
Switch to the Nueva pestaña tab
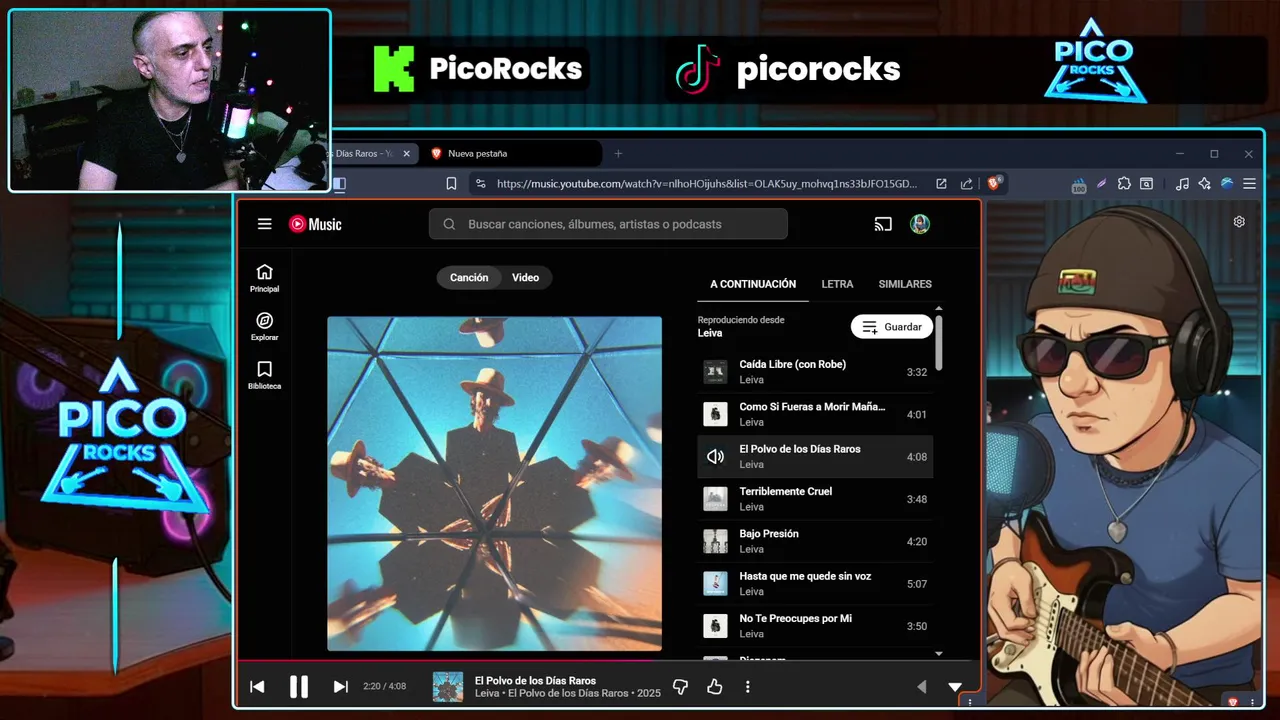click(515, 153)
